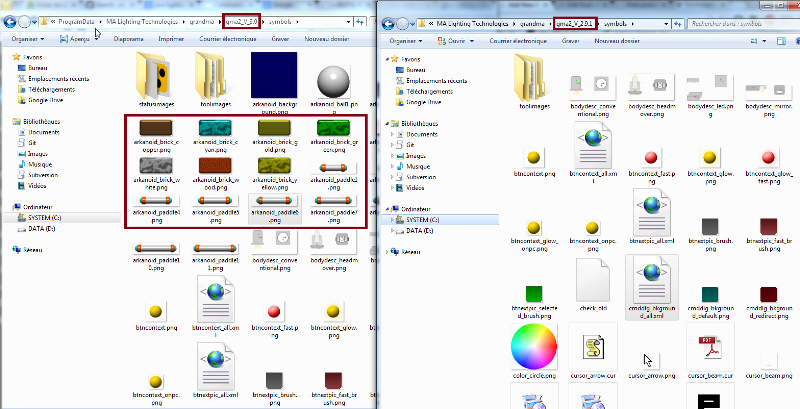Select btnextpic_selected_brush.png green icon
Screen dimensions: 800x409
click(x=533, y=293)
